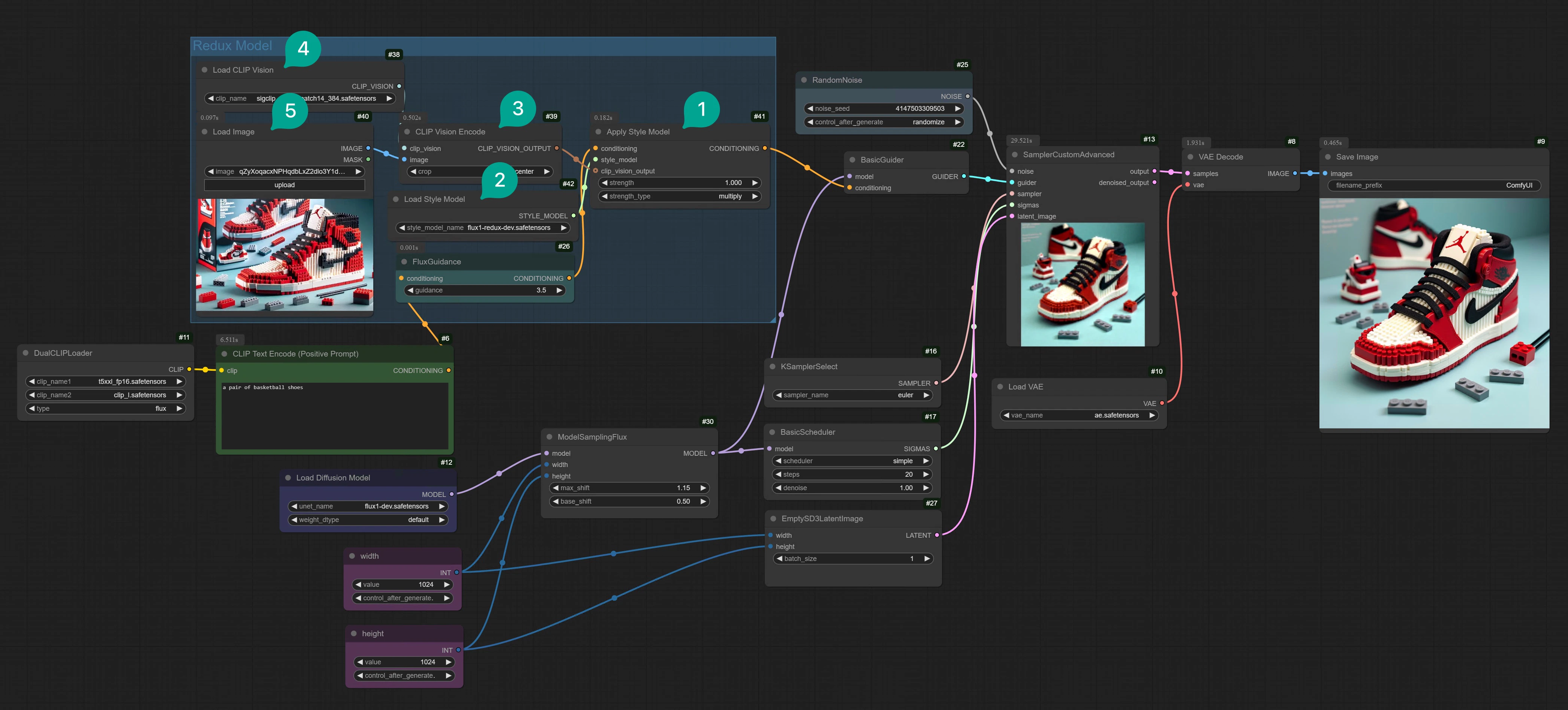Click the CONDITIONING output socket on CLIP Text Encode
Image resolution: width=1568 pixels, height=710 pixels.
pyautogui.click(x=449, y=370)
